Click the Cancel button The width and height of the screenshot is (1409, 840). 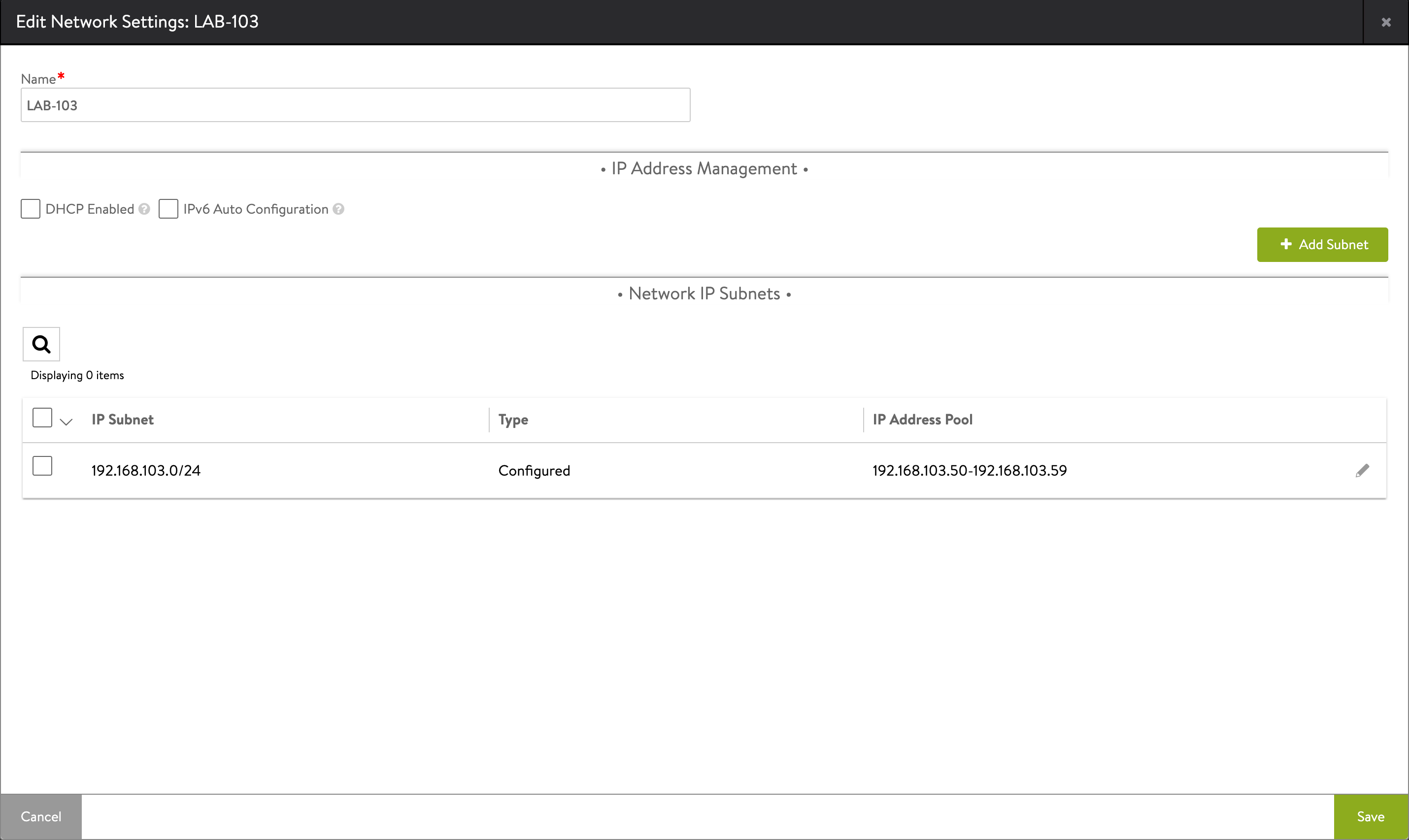[x=41, y=817]
